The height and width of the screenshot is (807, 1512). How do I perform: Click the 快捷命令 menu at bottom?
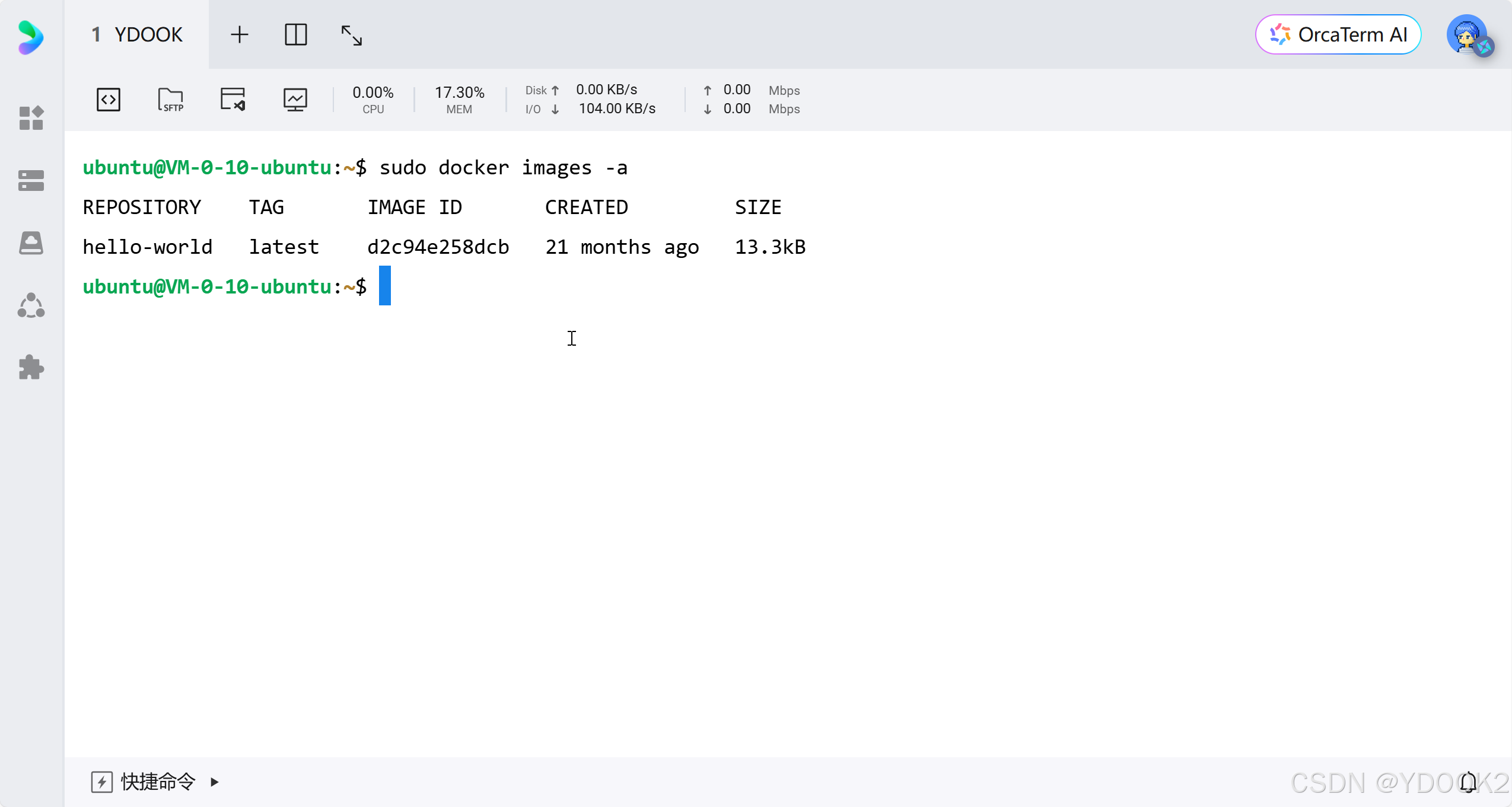(x=156, y=782)
